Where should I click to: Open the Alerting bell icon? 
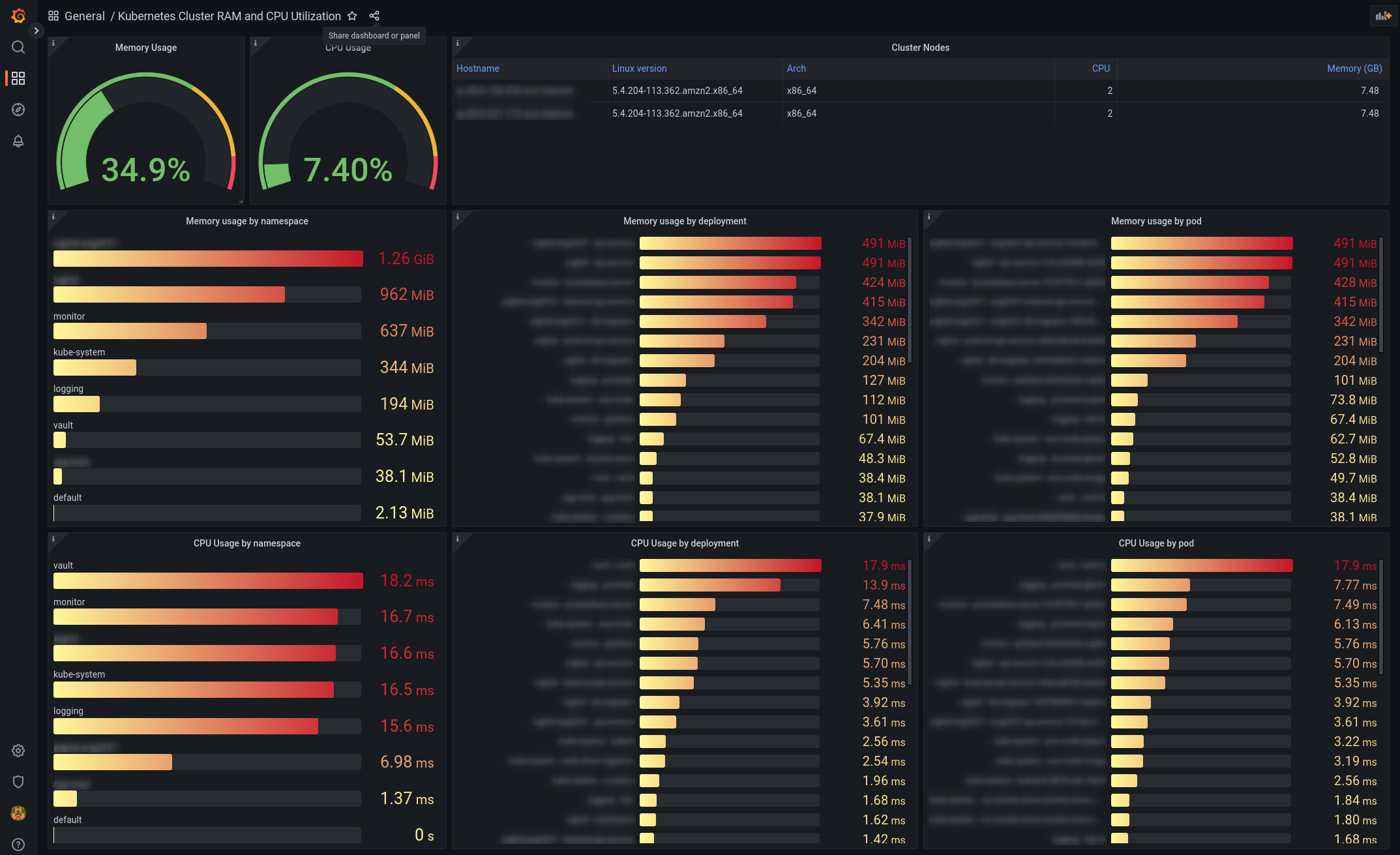[18, 141]
